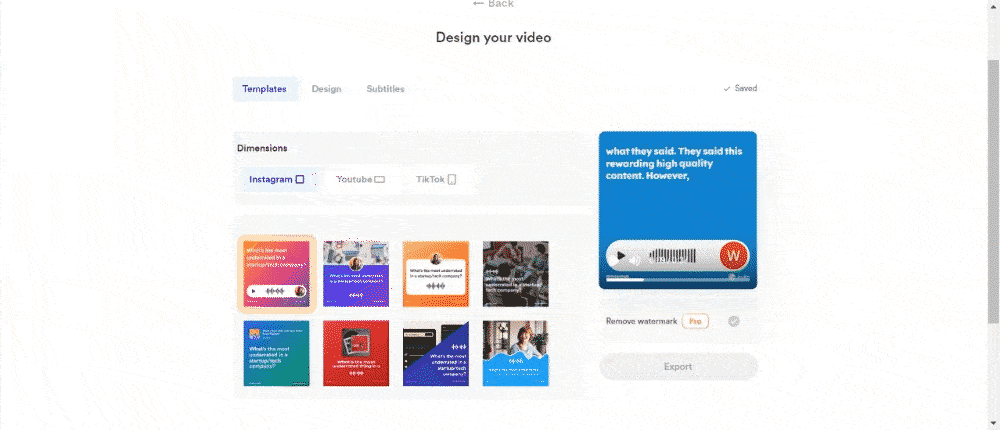Choose the blue-green gradient template
1000x430 pixels.
276,353
